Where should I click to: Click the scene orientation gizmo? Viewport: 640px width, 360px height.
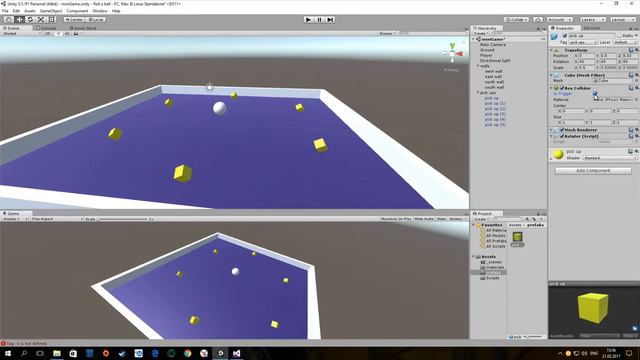click(453, 54)
